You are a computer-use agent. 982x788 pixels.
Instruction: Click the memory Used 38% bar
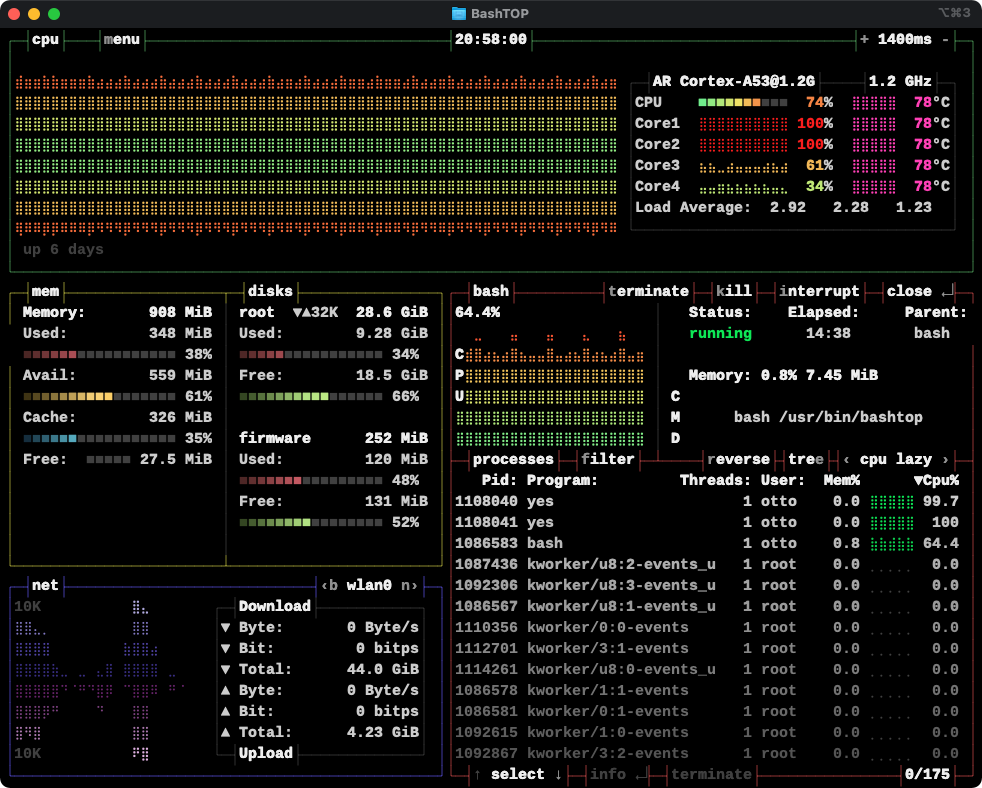100,355
